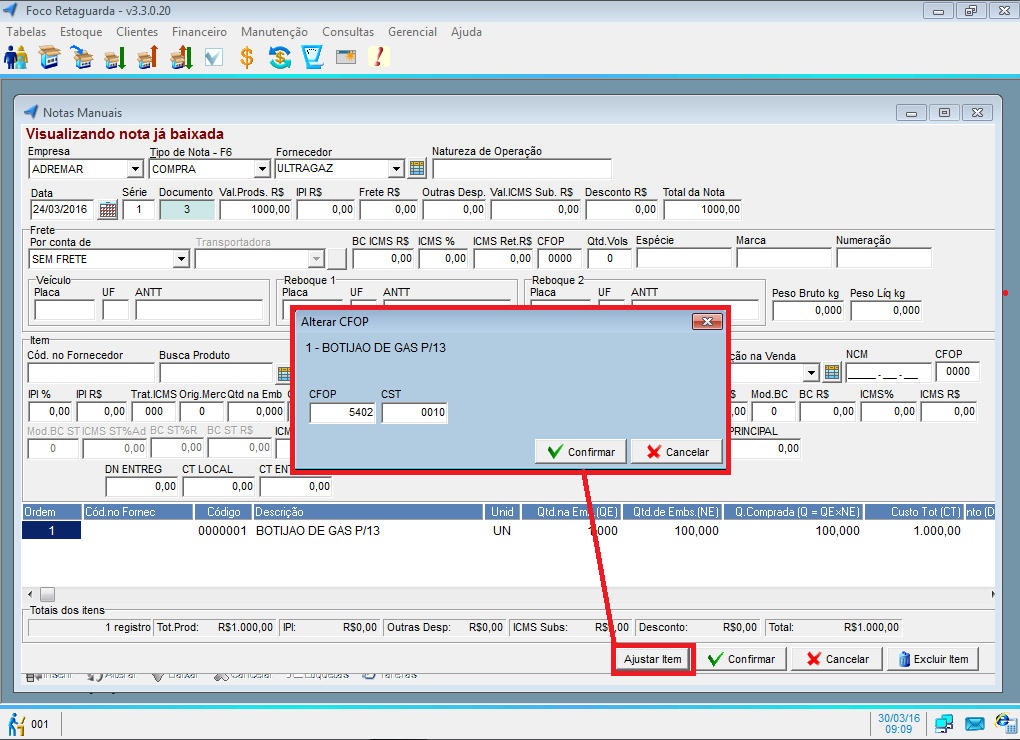The width and height of the screenshot is (1020, 740).
Task: Open the Consultas menu
Action: (348, 32)
